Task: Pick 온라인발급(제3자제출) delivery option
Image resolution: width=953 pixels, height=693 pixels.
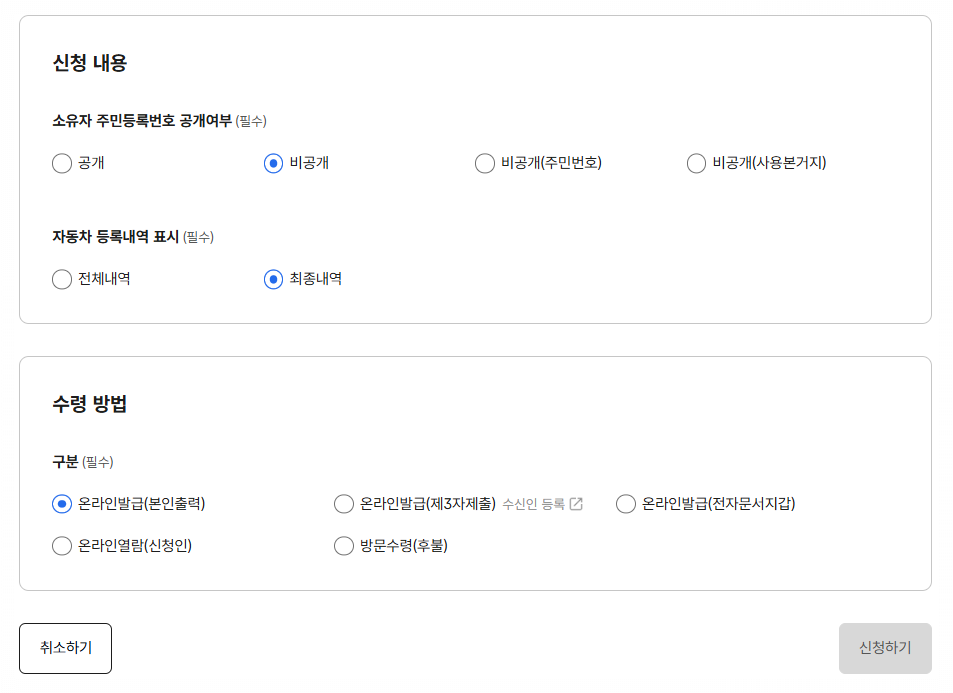Action: pos(344,504)
